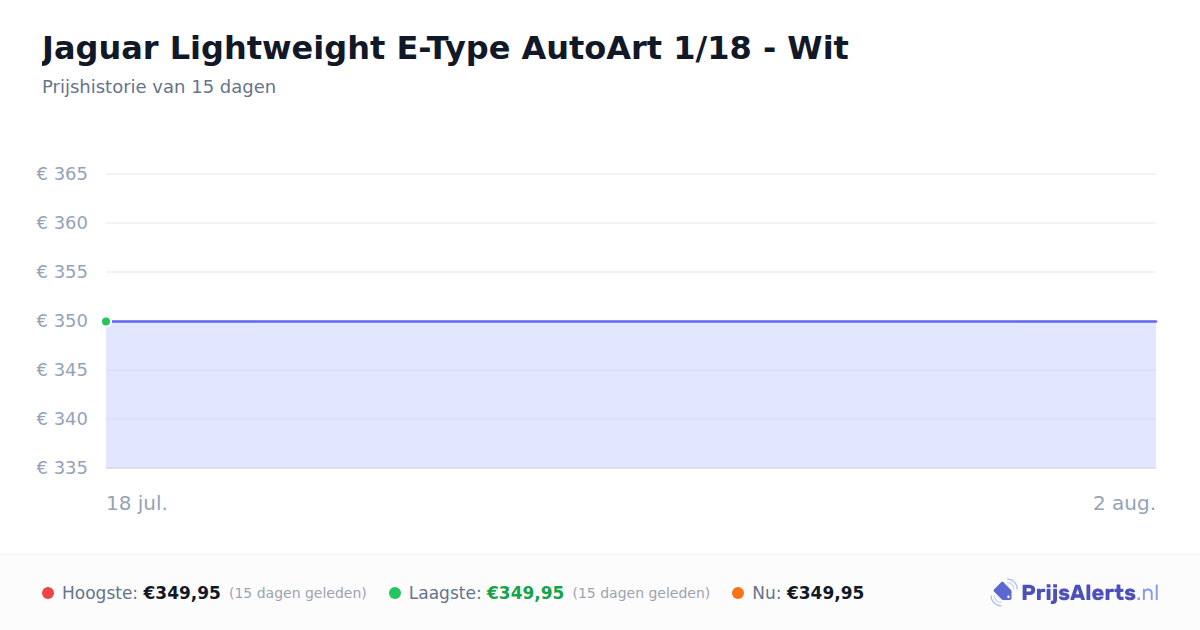Click the green Laagste legend dot
1200x630 pixels.
pyautogui.click(x=395, y=593)
